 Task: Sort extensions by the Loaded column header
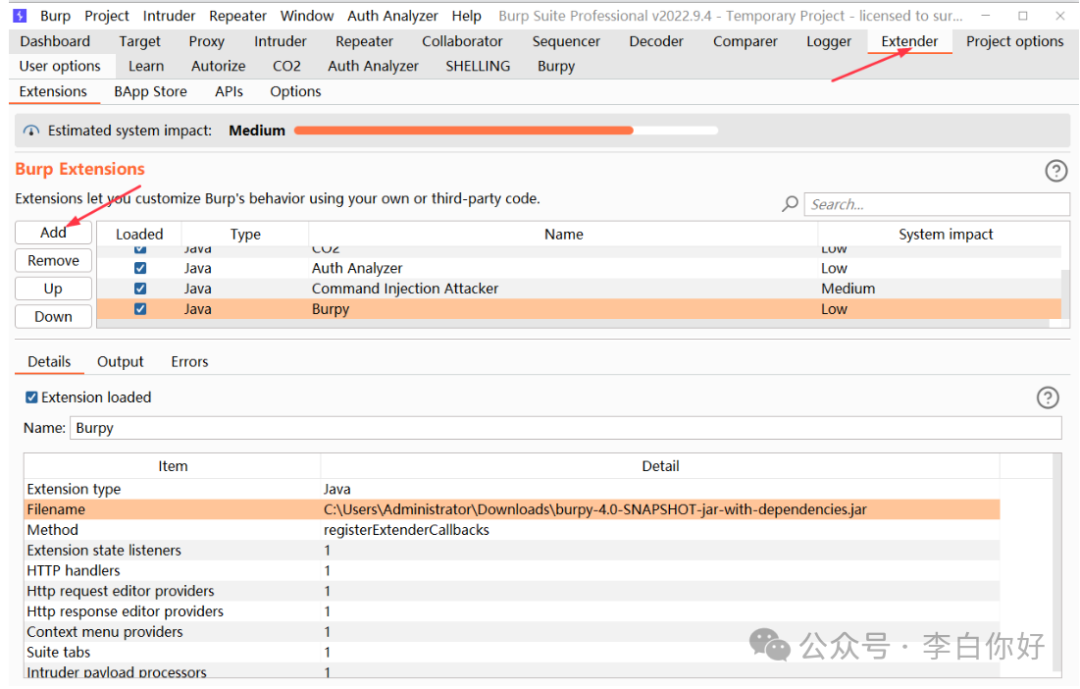click(139, 234)
